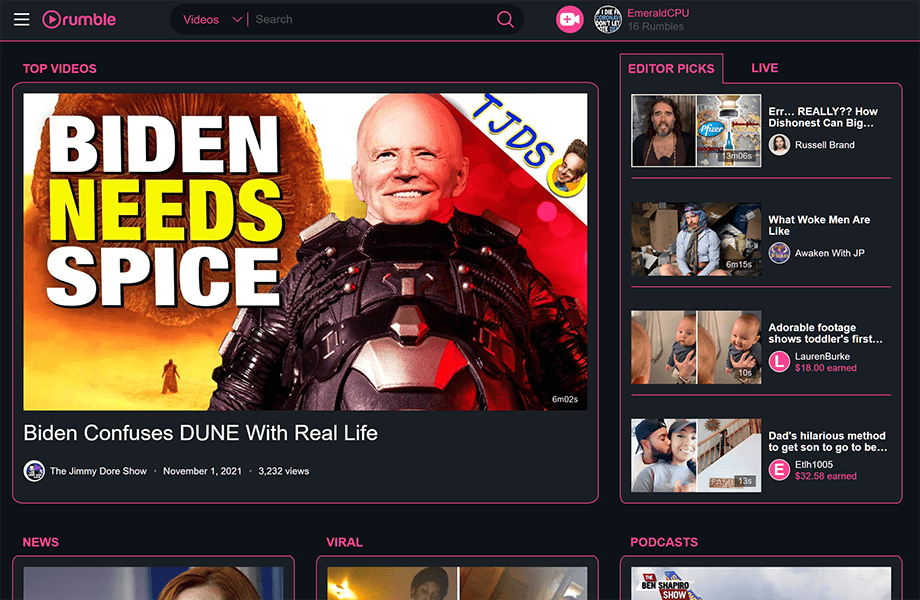Viewport: 920px width, 600px height.
Task: Open the What Woke Men Are Like thumbnail
Action: 696,239
